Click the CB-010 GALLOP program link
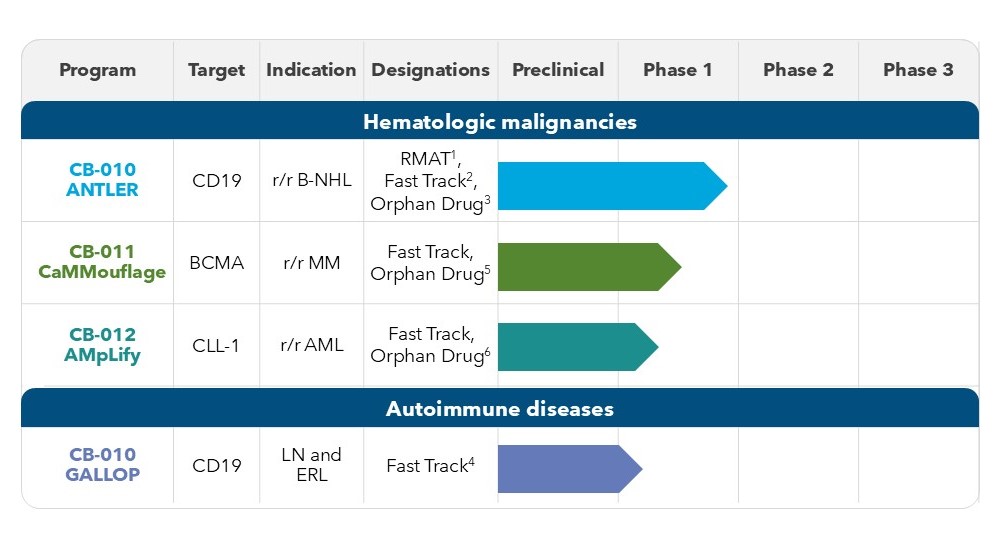 tap(100, 465)
